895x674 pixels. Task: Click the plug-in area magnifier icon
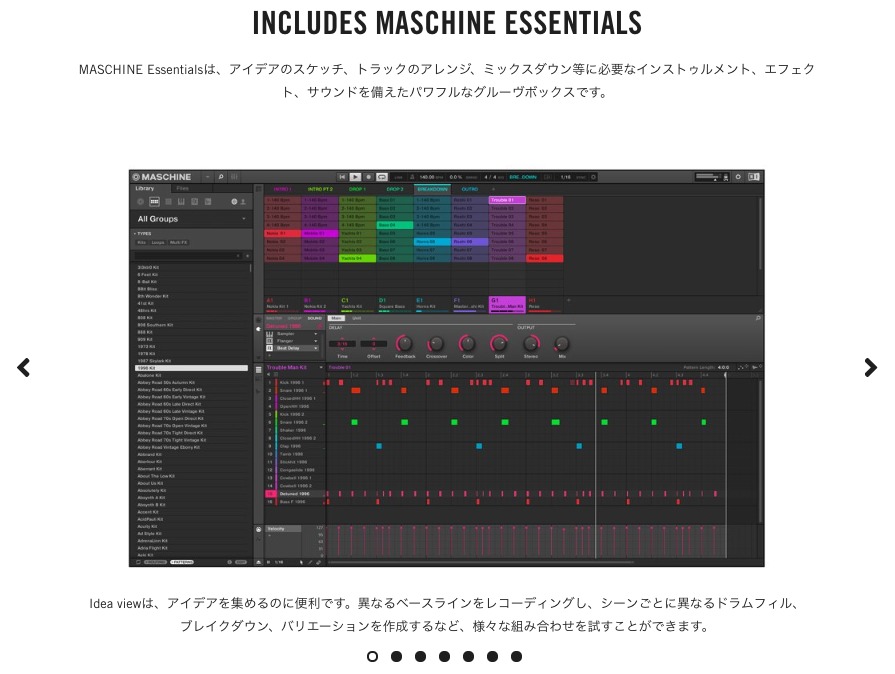pyautogui.click(x=758, y=318)
